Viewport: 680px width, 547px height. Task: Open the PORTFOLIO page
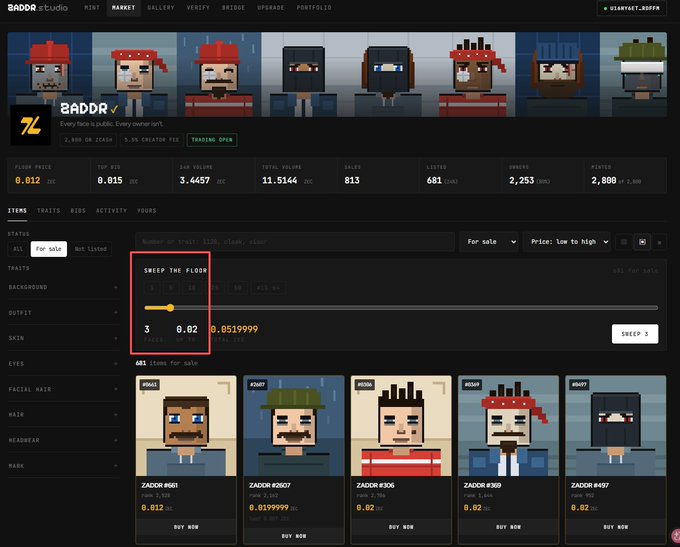tap(314, 8)
